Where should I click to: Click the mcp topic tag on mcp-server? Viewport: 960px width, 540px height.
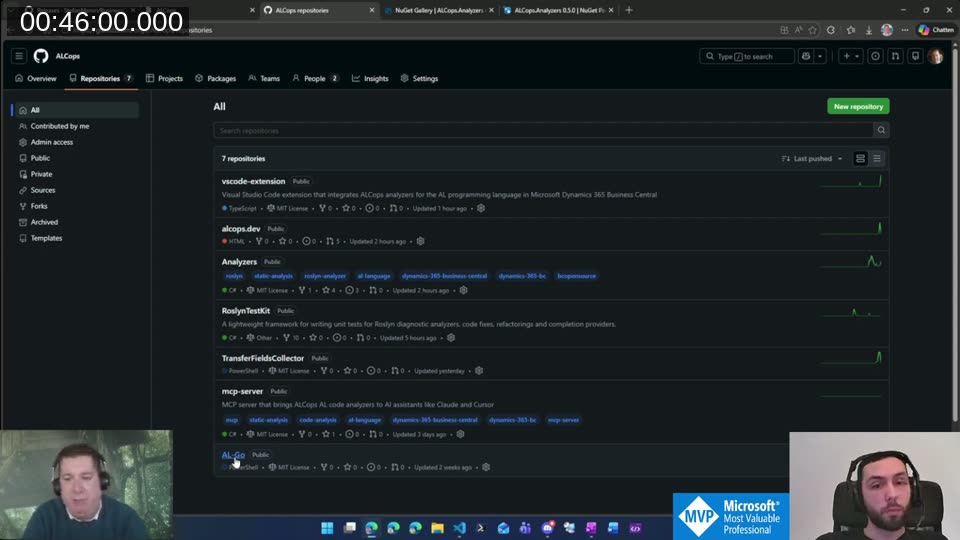[x=231, y=420]
